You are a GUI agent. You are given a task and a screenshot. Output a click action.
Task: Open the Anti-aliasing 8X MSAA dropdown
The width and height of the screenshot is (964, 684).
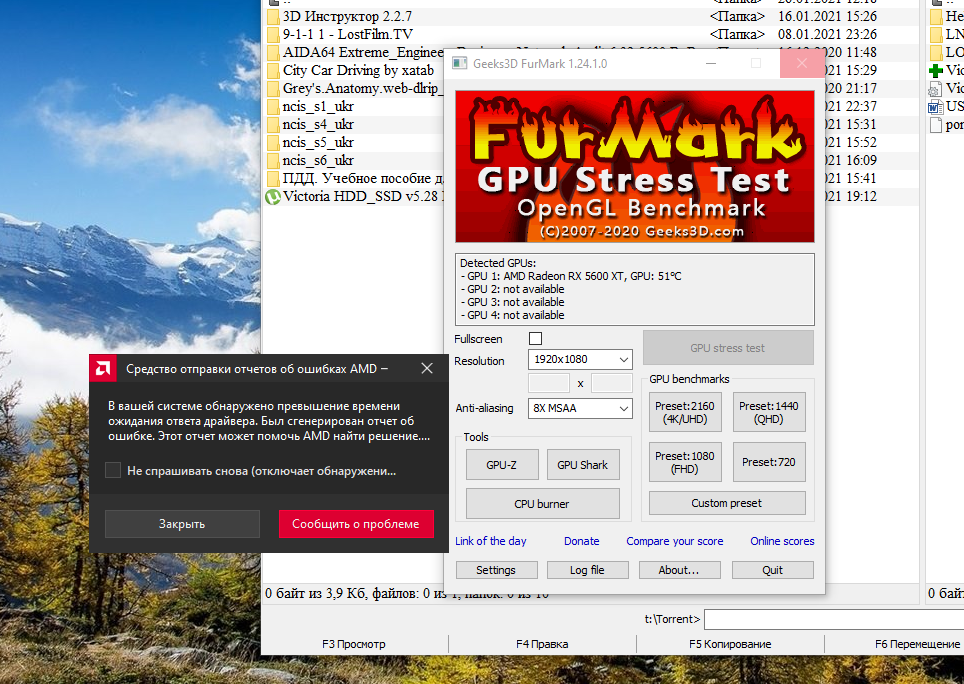pos(580,408)
